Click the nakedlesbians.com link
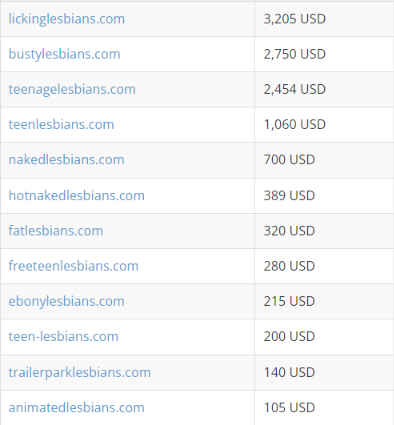The height and width of the screenshot is (425, 394). (67, 160)
